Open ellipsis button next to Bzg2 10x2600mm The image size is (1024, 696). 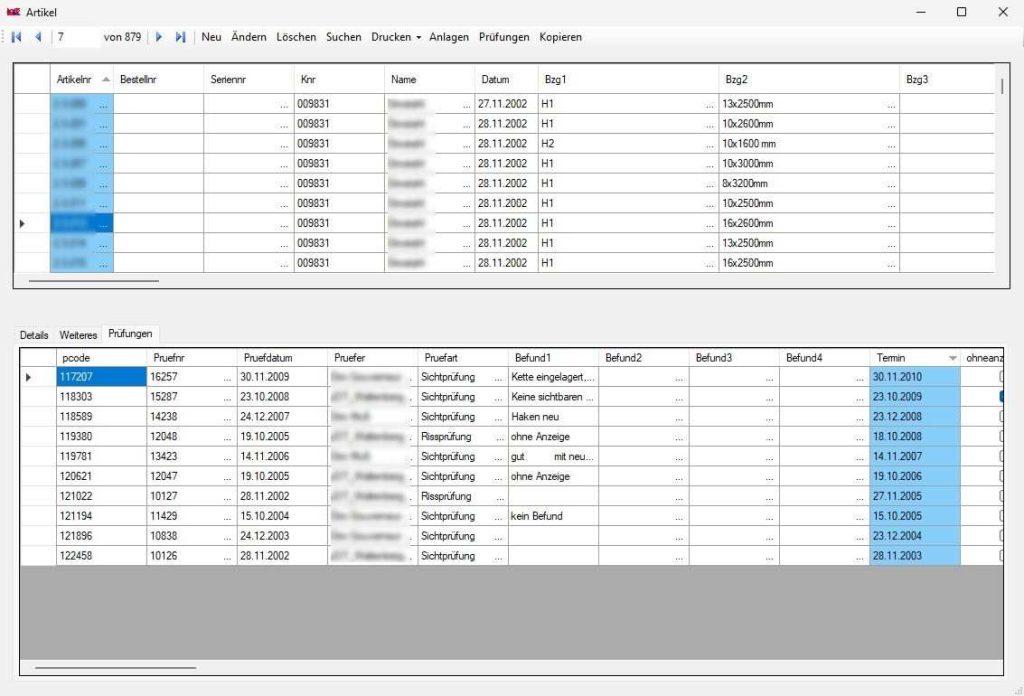pos(891,124)
